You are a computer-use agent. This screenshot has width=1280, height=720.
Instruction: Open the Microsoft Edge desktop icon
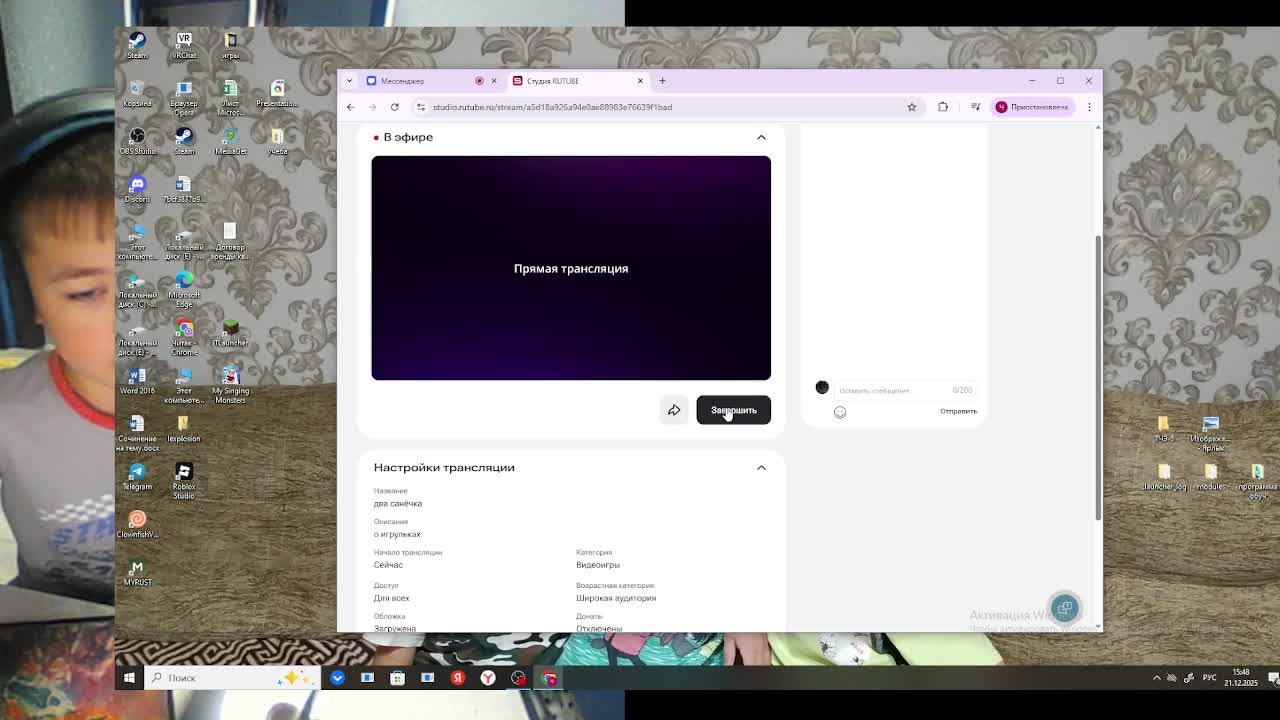click(184, 288)
